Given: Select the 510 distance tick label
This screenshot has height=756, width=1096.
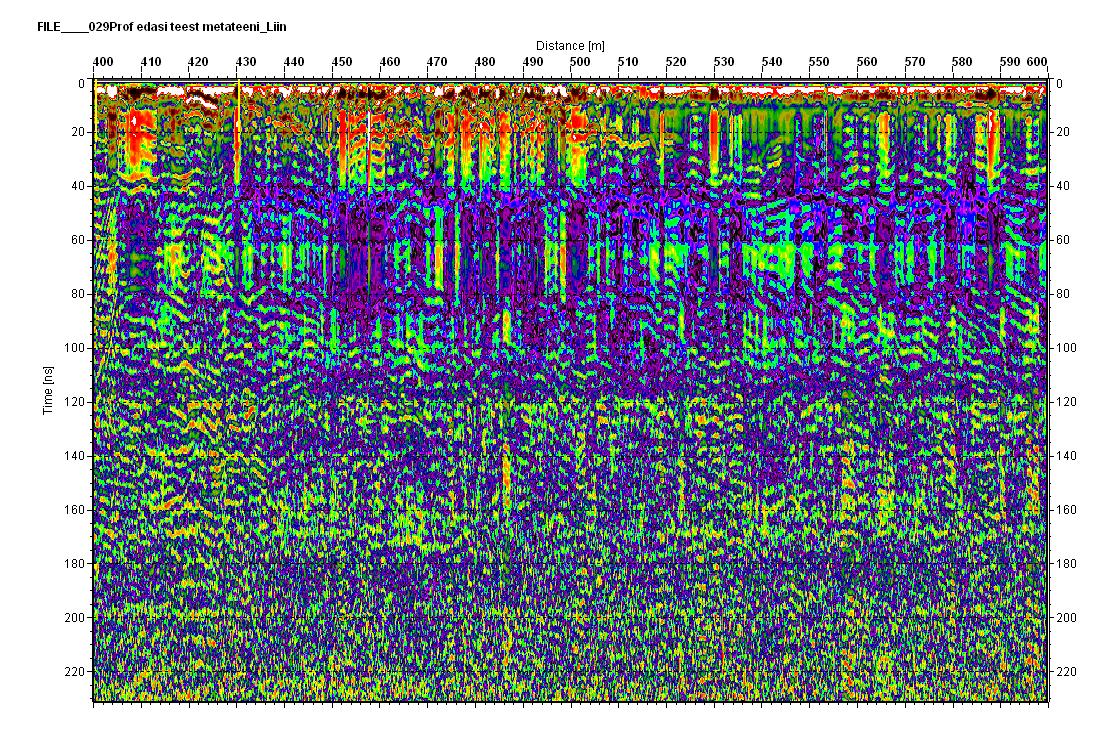Looking at the screenshot, I should [628, 61].
